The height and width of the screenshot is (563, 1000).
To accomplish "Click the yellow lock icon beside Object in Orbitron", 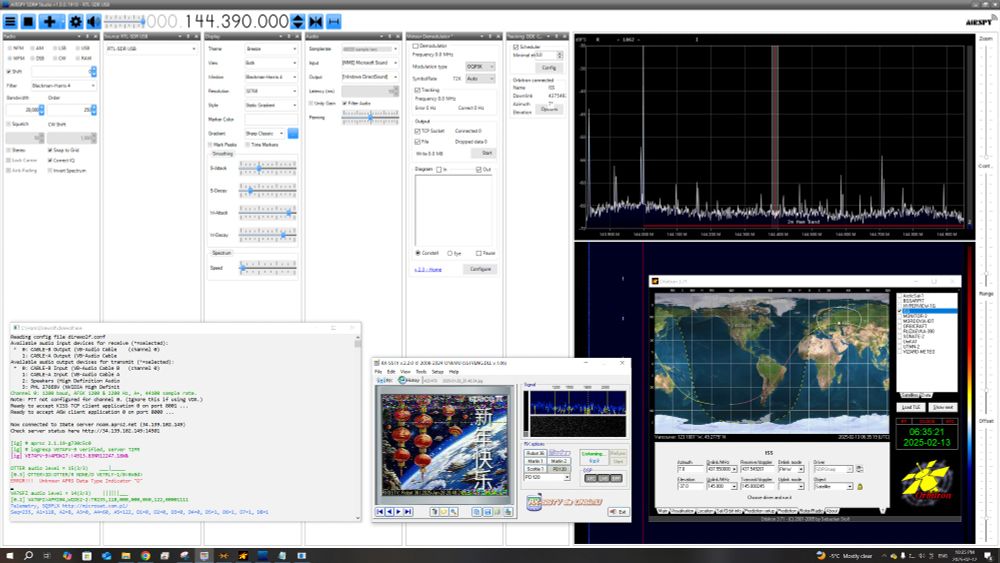I will pos(860,486).
